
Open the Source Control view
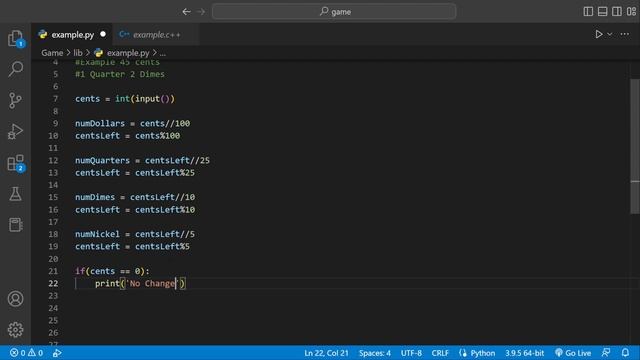(16, 100)
